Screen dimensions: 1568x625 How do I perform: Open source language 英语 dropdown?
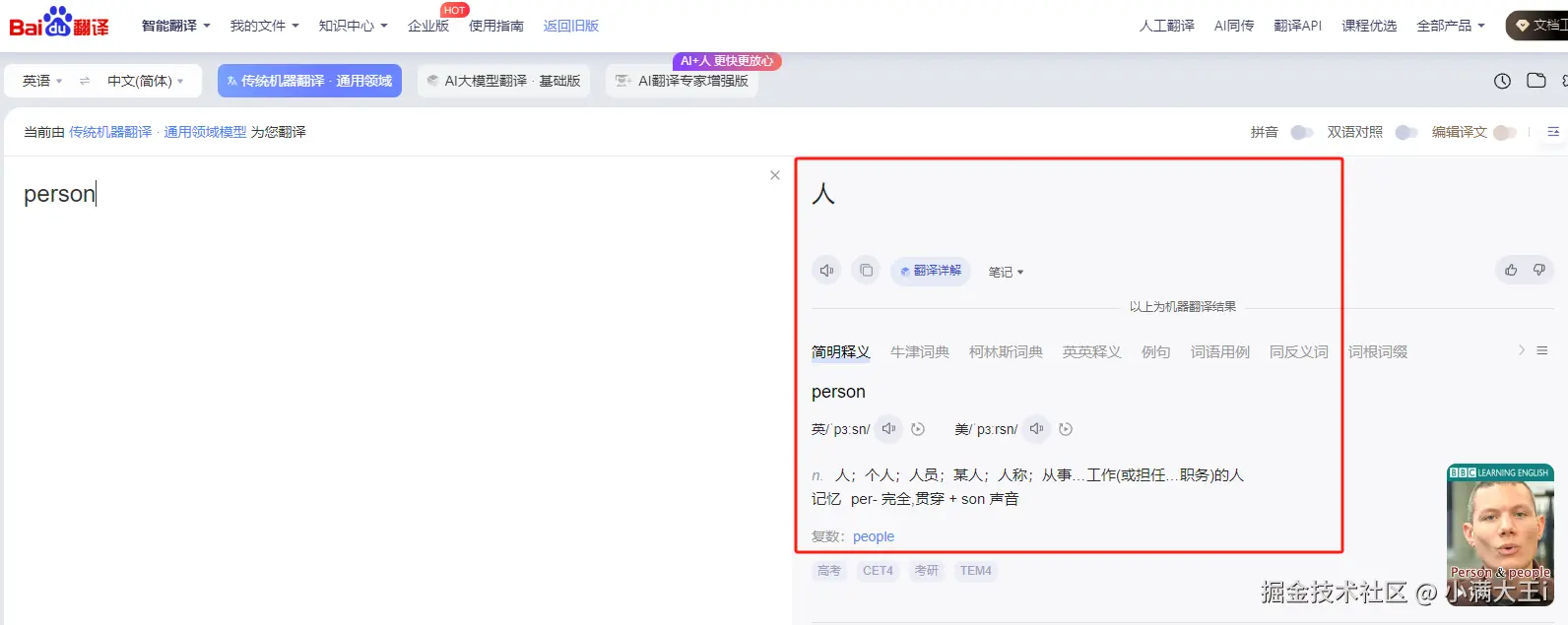42,81
